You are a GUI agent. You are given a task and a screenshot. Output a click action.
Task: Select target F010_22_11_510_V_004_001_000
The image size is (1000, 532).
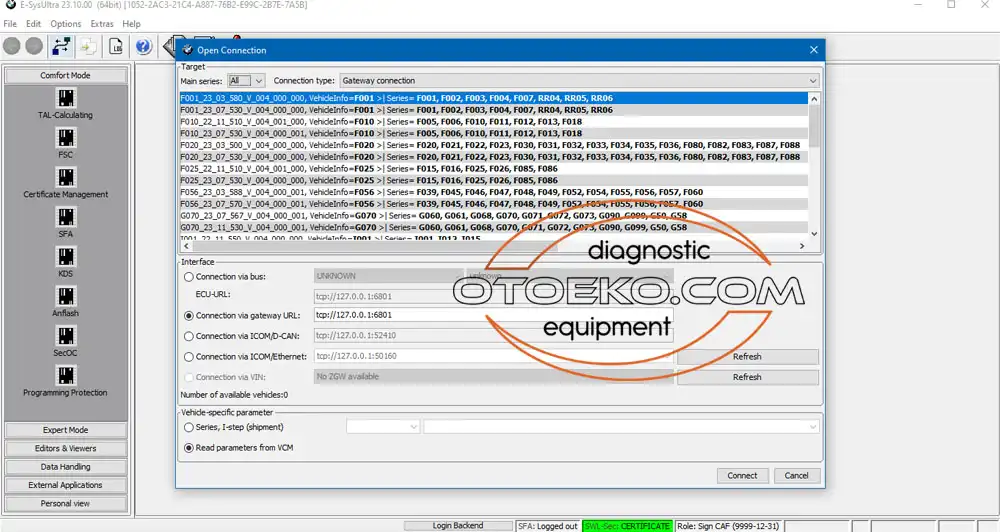click(494, 122)
